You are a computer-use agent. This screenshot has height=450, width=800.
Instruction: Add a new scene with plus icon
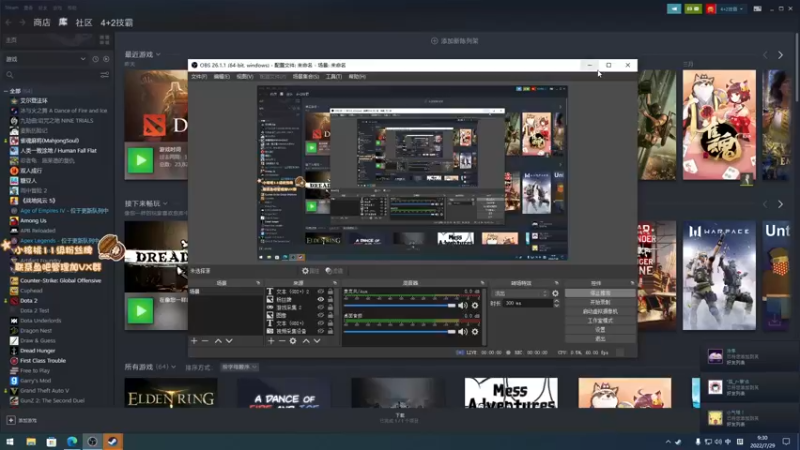[194, 341]
